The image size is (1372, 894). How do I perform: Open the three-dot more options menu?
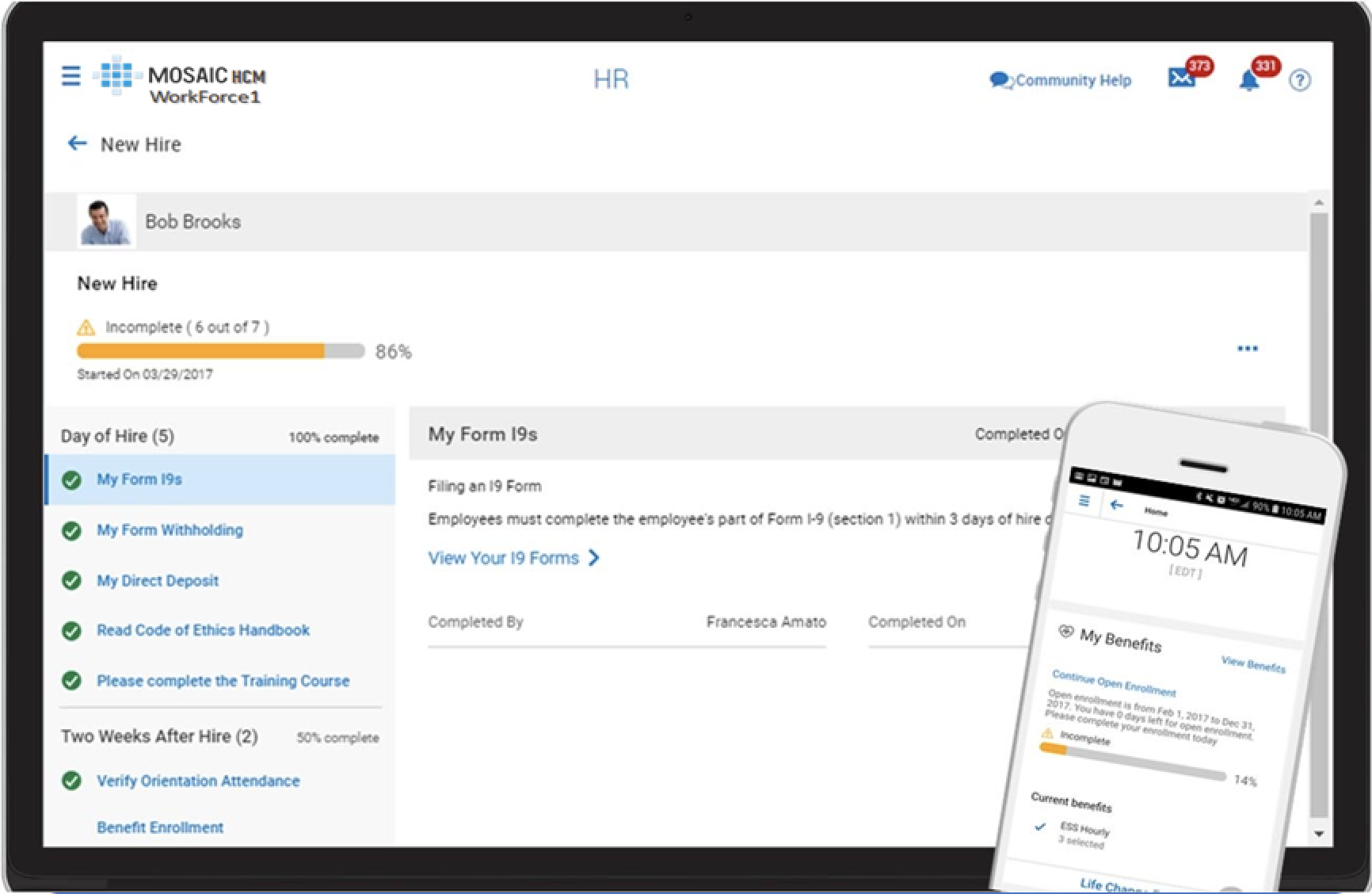pos(1247,349)
